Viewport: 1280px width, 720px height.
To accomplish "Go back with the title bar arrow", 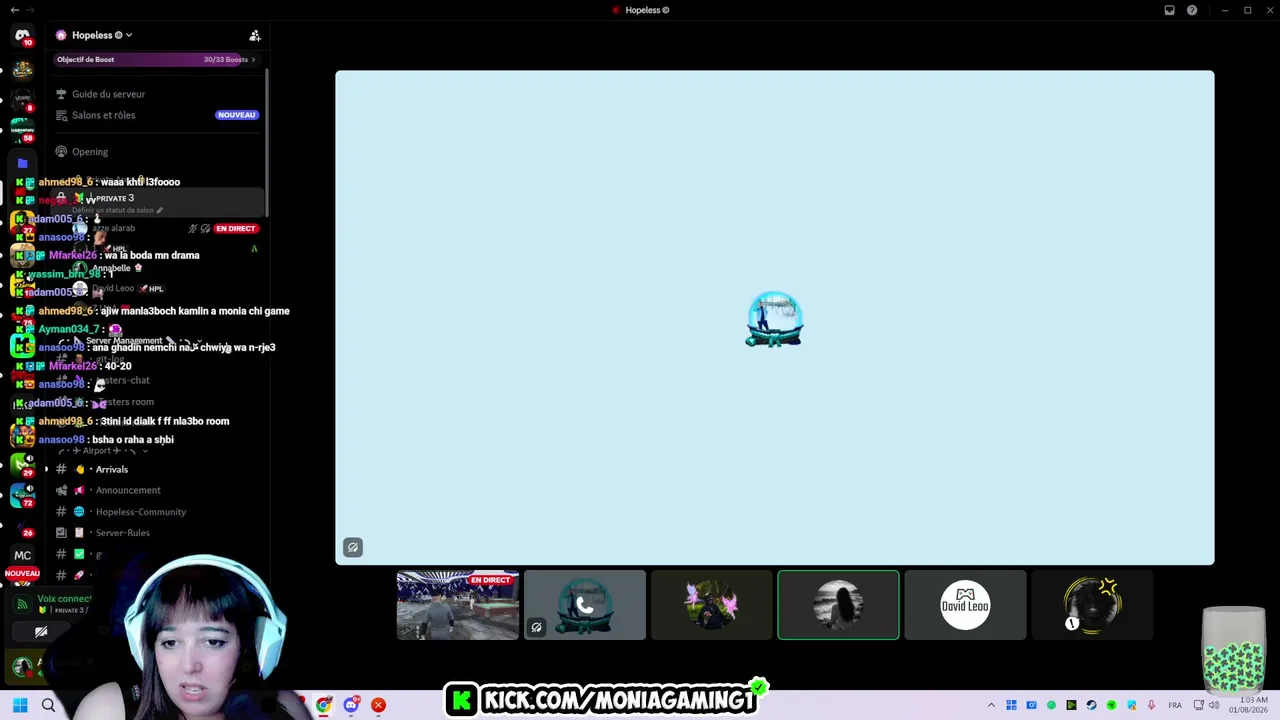I will click(x=14, y=10).
